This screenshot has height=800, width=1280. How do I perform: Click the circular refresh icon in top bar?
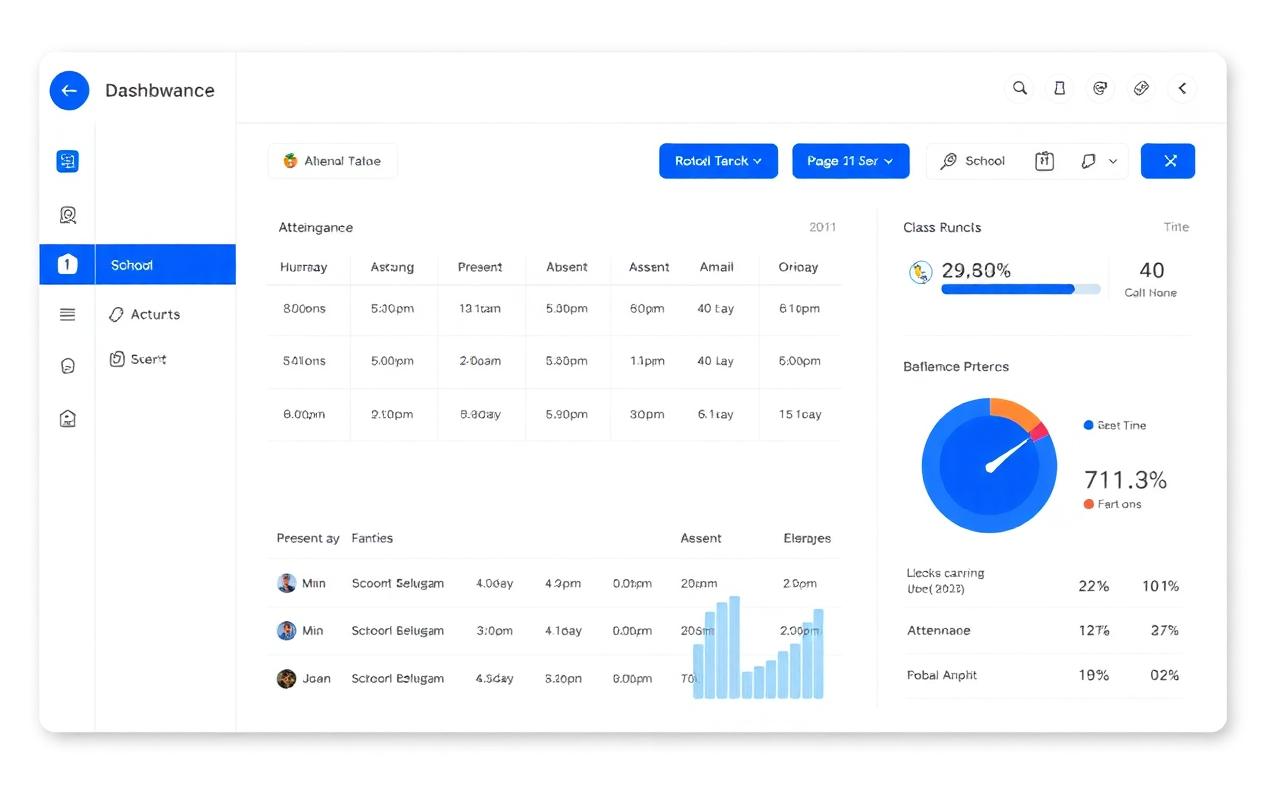[x=1100, y=88]
